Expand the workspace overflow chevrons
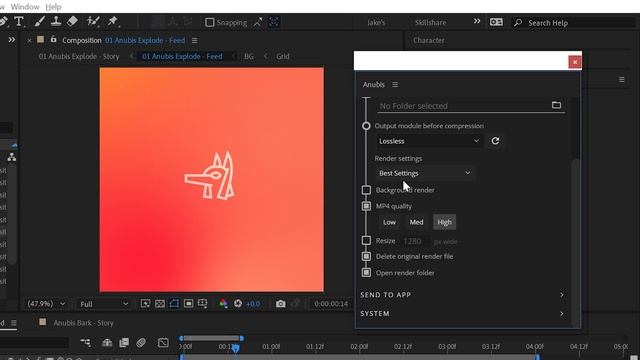Viewport: 640px width, 360px height. [x=477, y=21]
